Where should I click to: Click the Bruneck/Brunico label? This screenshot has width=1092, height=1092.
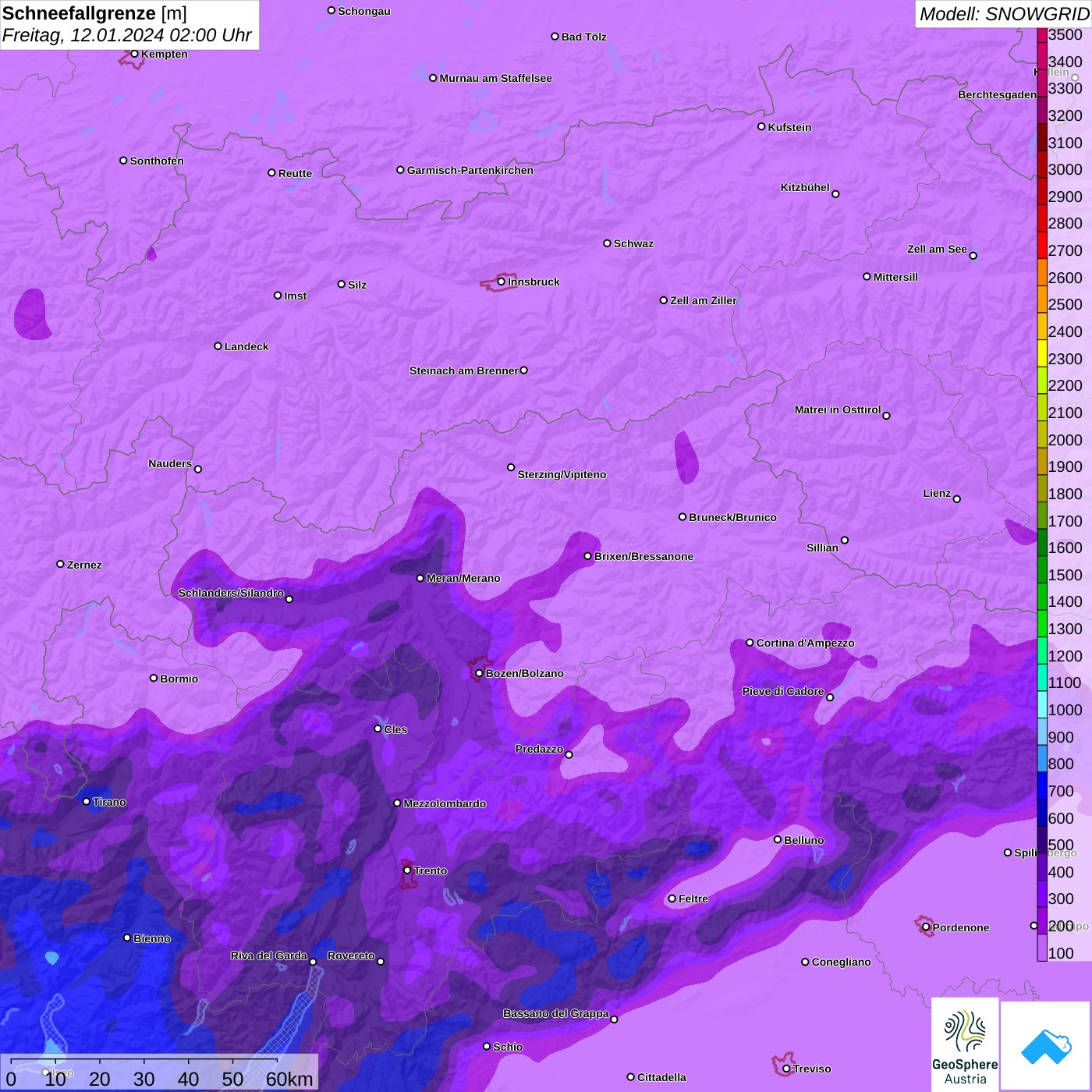click(732, 517)
